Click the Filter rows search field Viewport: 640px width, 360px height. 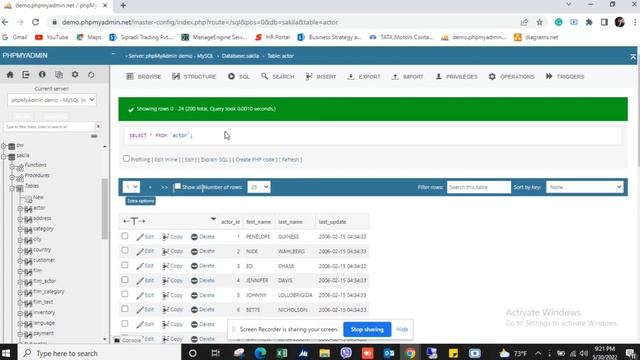point(478,187)
